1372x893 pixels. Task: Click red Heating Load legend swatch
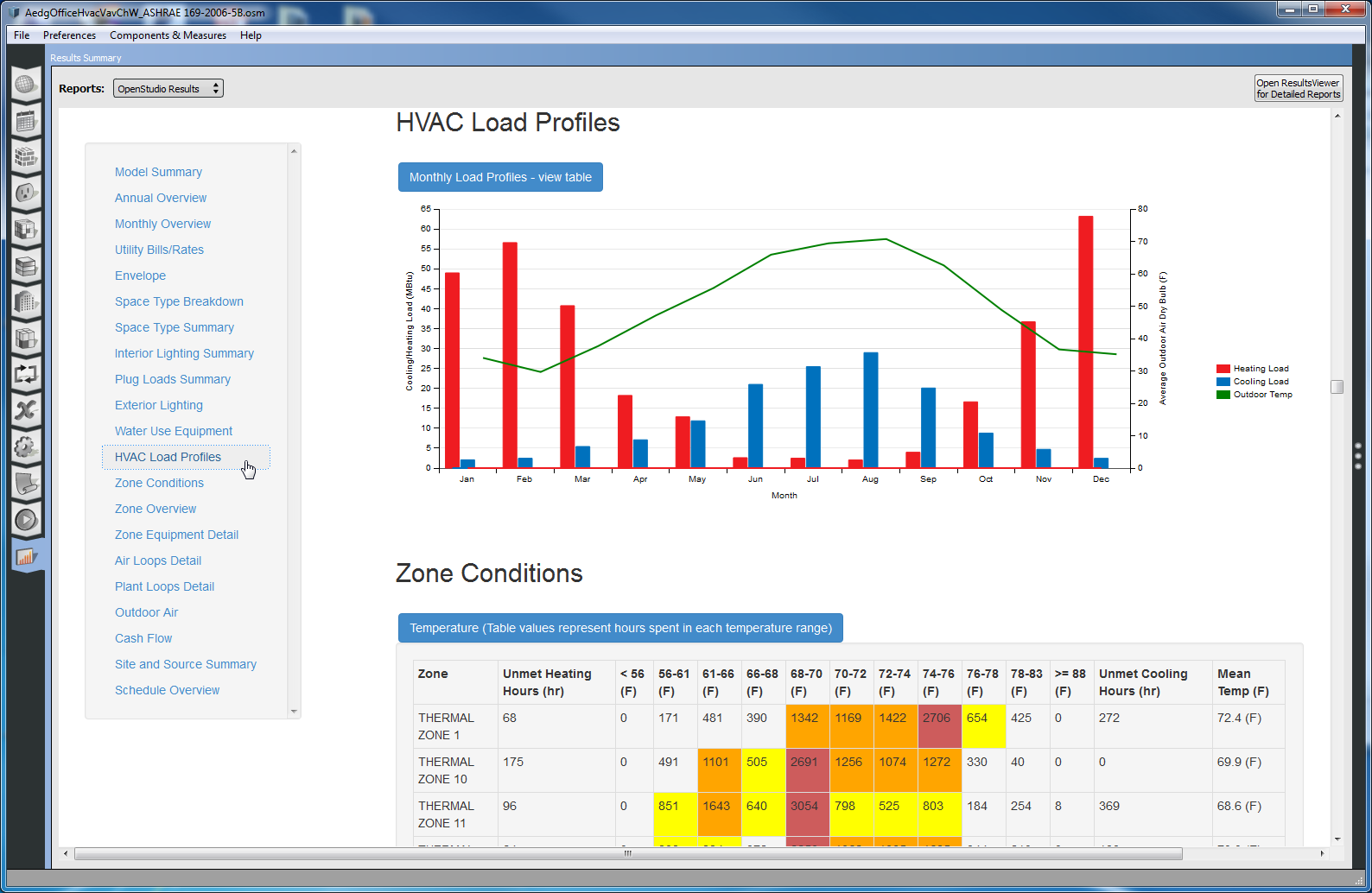1223,369
